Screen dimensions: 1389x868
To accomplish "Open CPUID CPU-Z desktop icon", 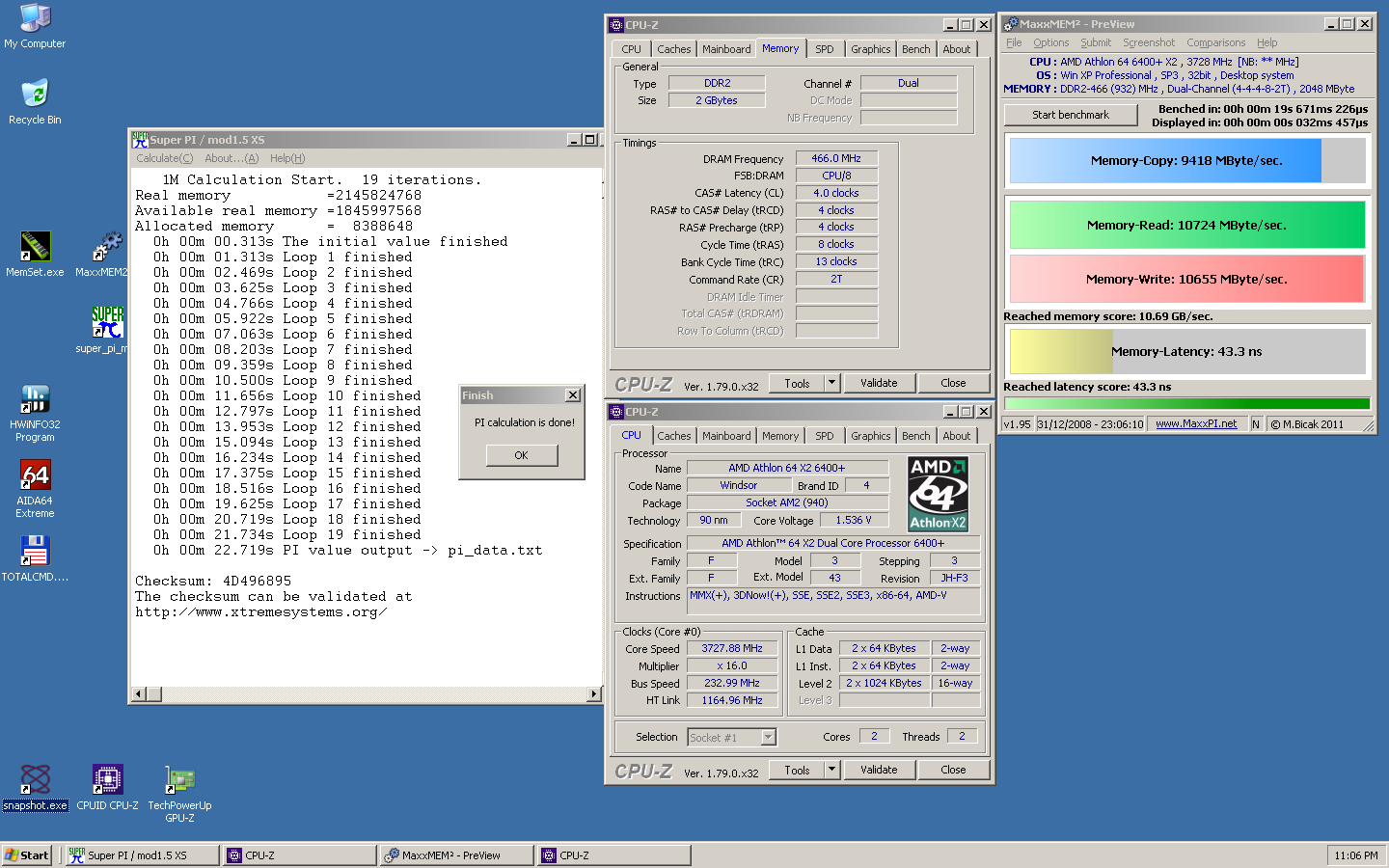I will pos(107,787).
